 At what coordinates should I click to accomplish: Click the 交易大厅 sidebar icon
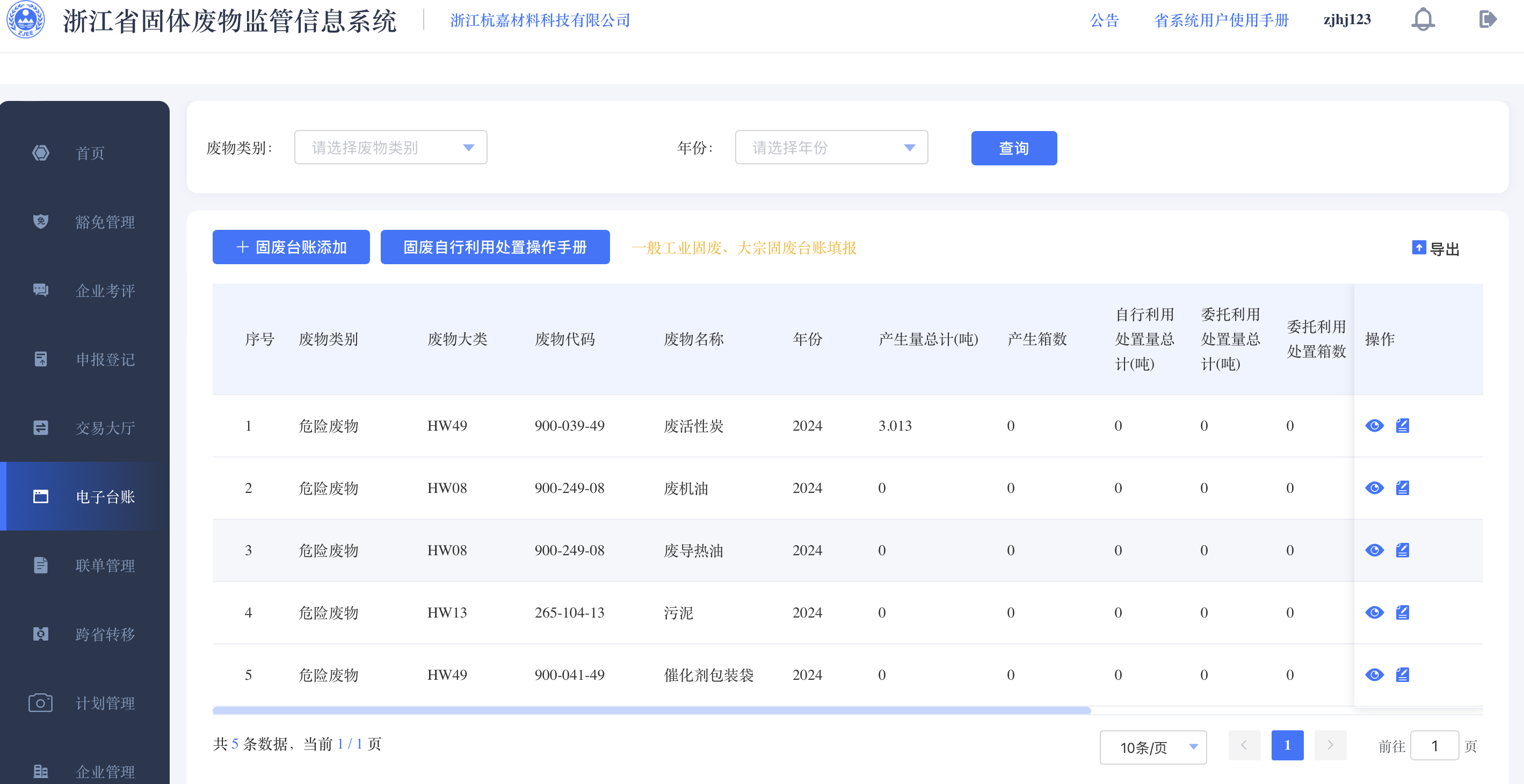[40, 428]
